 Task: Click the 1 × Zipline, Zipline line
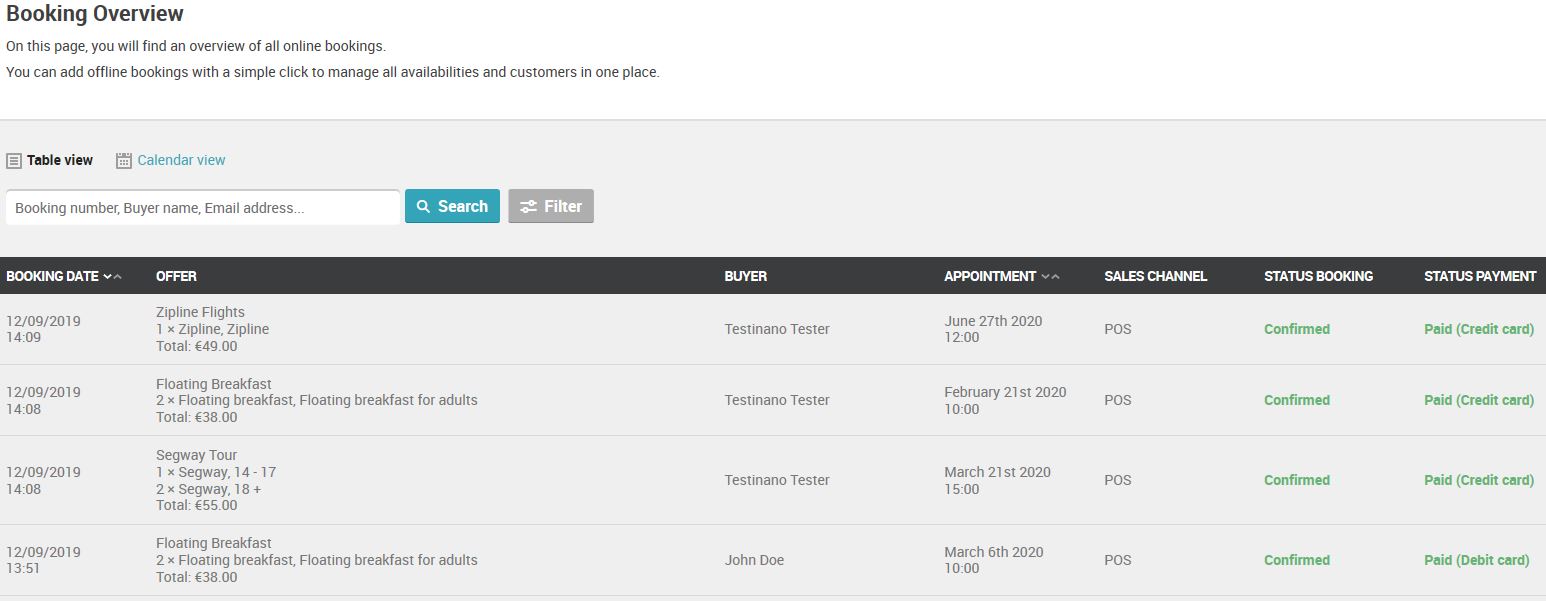coord(212,329)
